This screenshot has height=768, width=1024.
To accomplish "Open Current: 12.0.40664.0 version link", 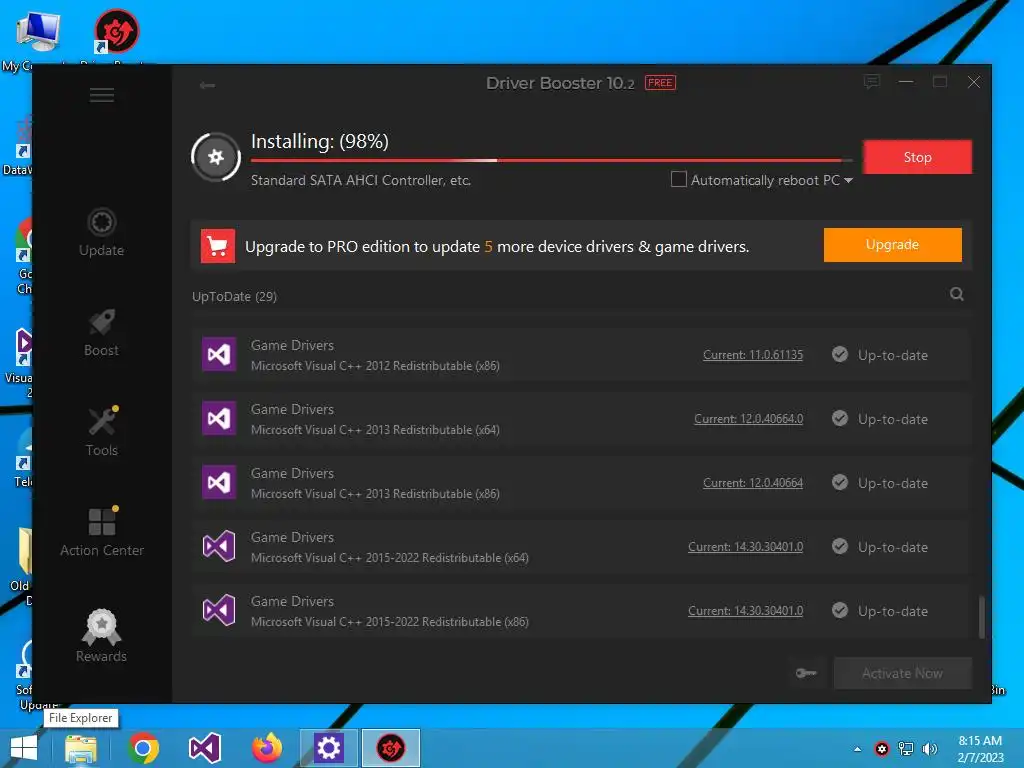I will pos(748,419).
